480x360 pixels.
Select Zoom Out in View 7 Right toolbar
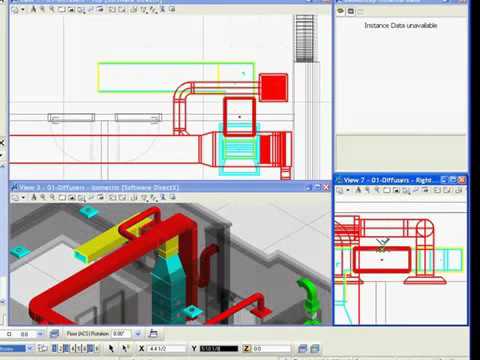tap(377, 190)
